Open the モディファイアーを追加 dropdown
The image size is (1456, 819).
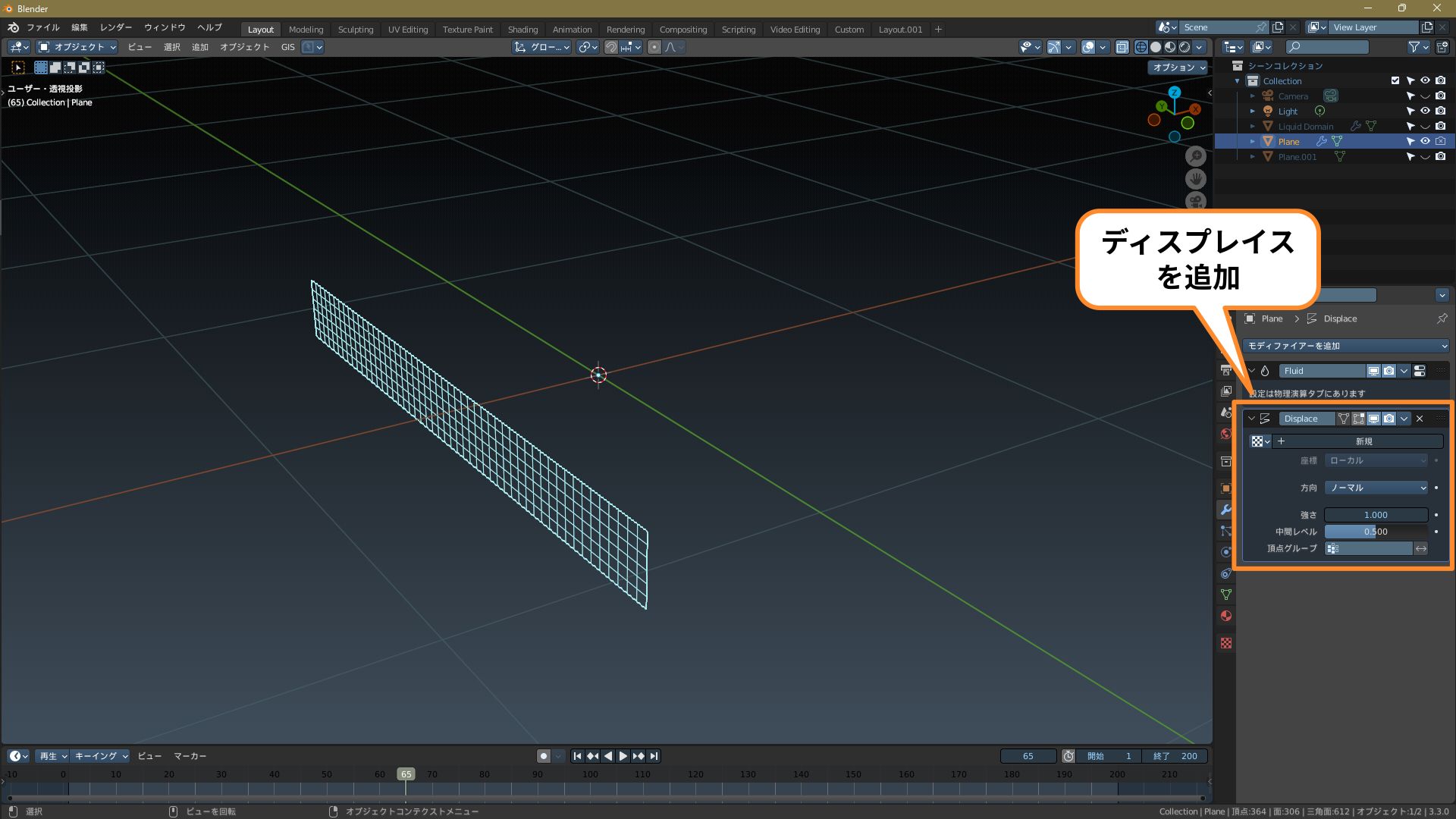[1346, 346]
